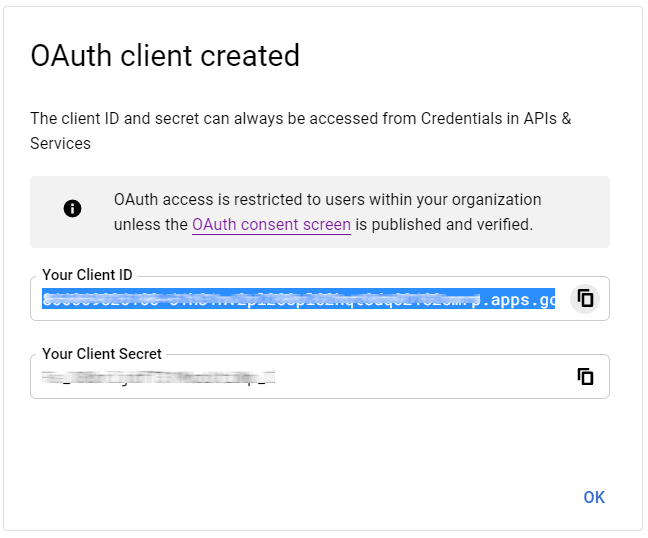Click the "Your Client Secret" field label

coord(102,353)
